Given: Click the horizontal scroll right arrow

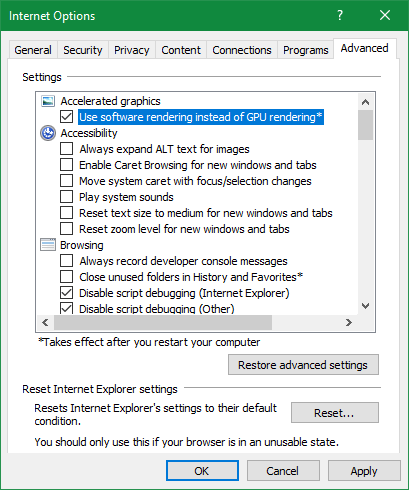Looking at the screenshot, I should (349, 322).
